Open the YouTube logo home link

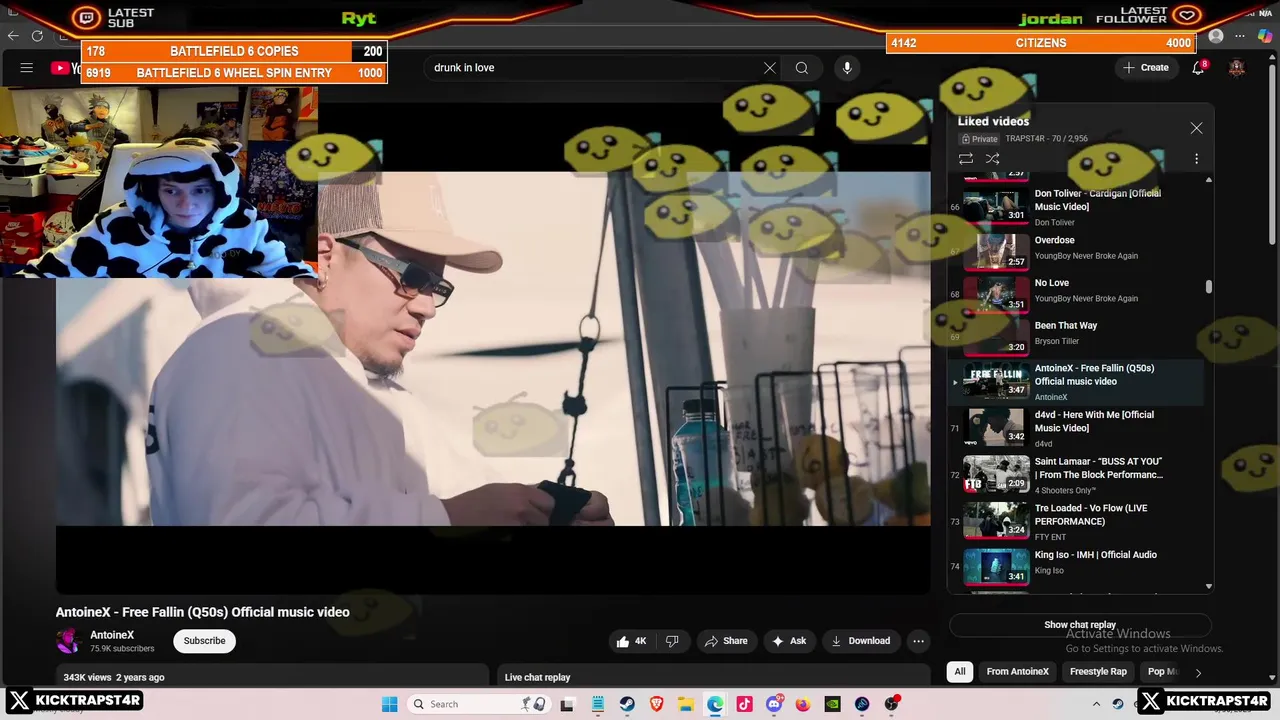66,68
